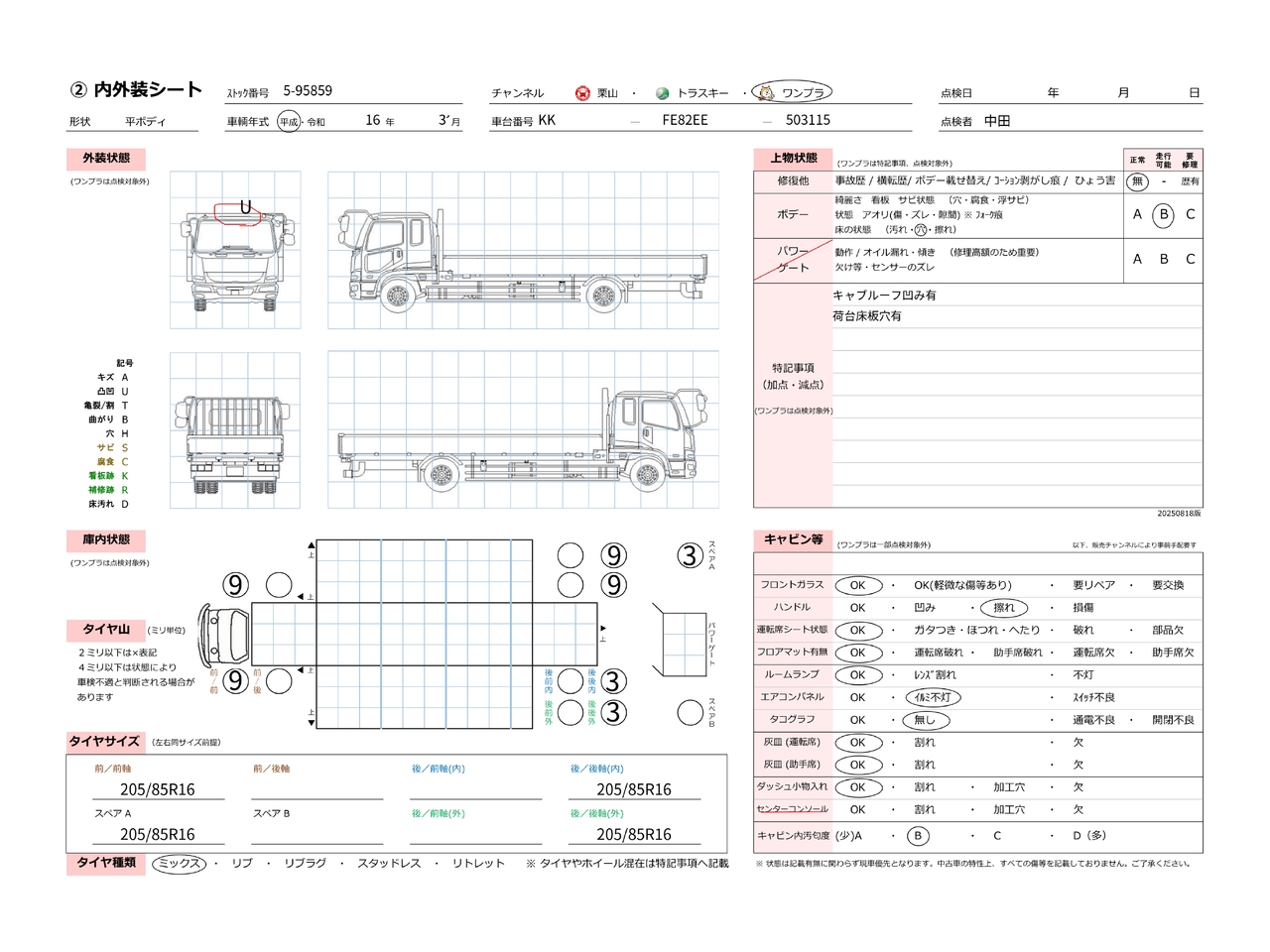Click 無 for repair history

(1137, 181)
